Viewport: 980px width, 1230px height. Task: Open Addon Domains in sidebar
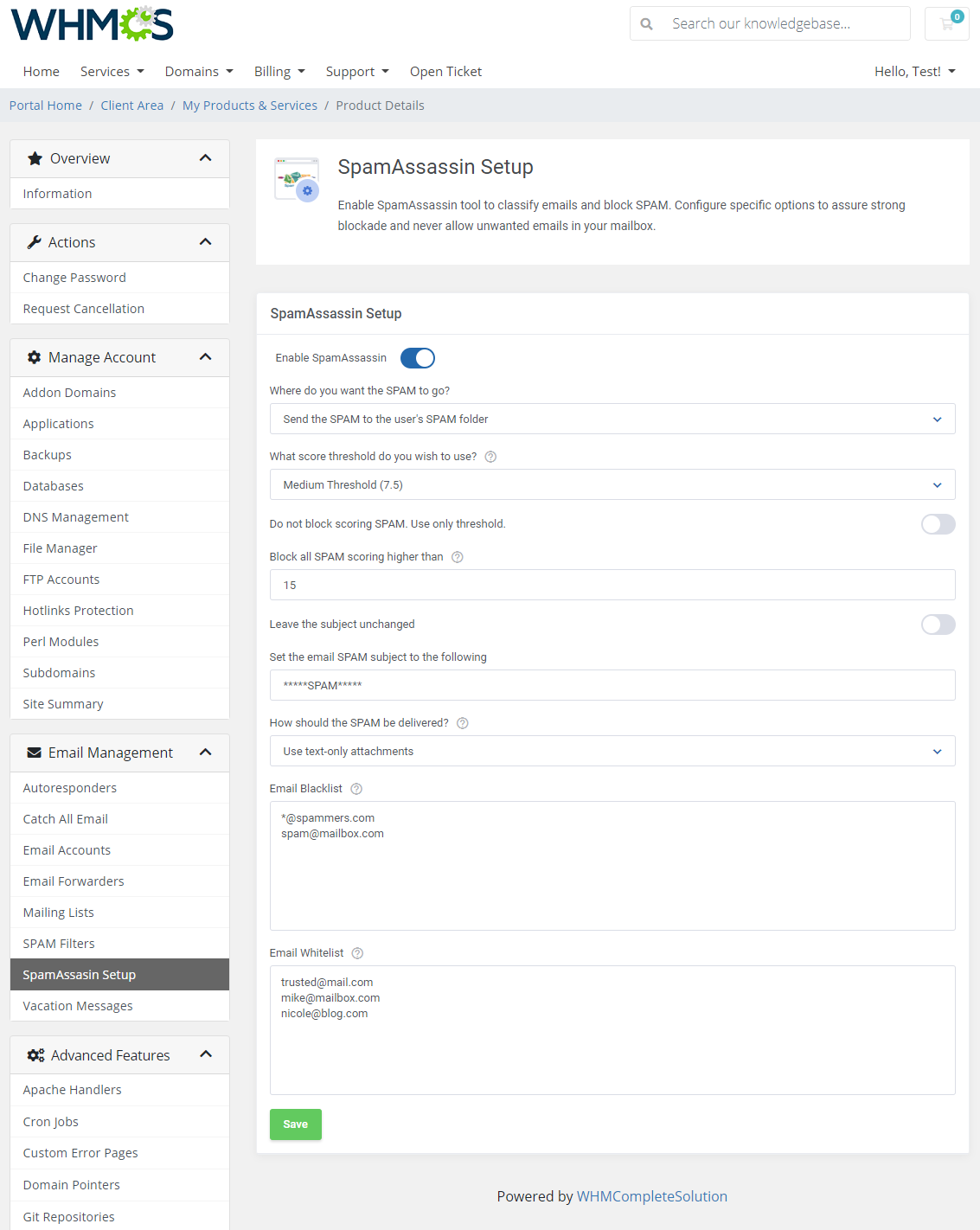point(119,393)
